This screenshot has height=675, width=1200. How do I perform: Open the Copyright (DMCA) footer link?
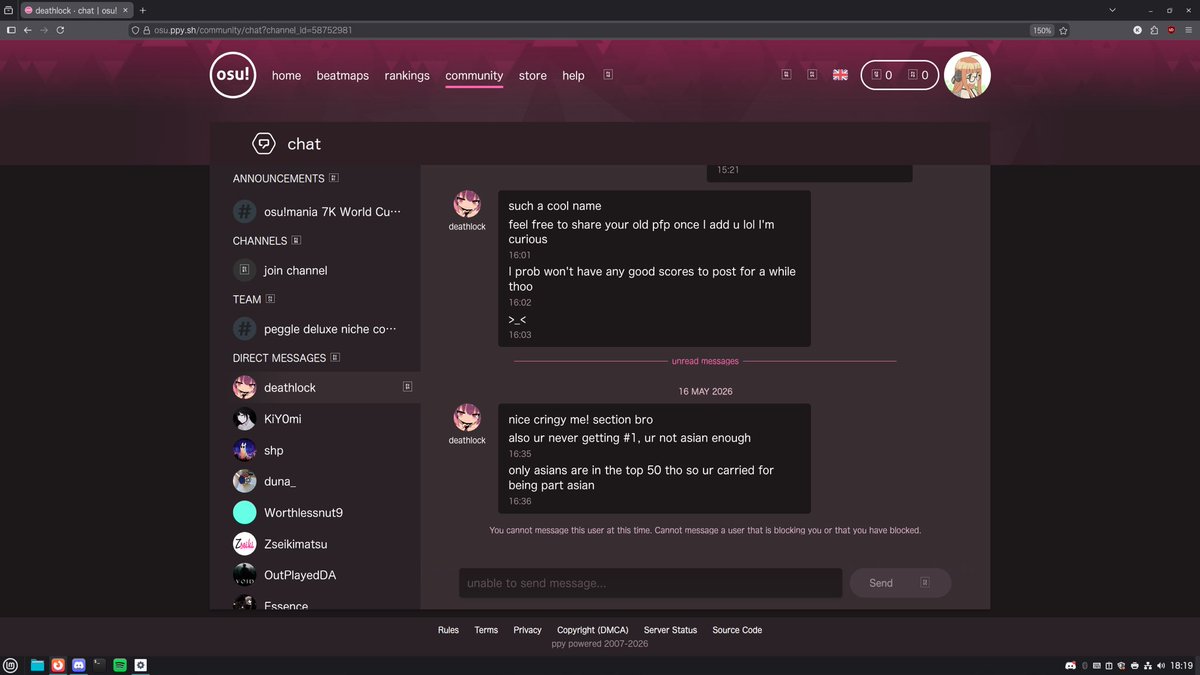(x=593, y=630)
